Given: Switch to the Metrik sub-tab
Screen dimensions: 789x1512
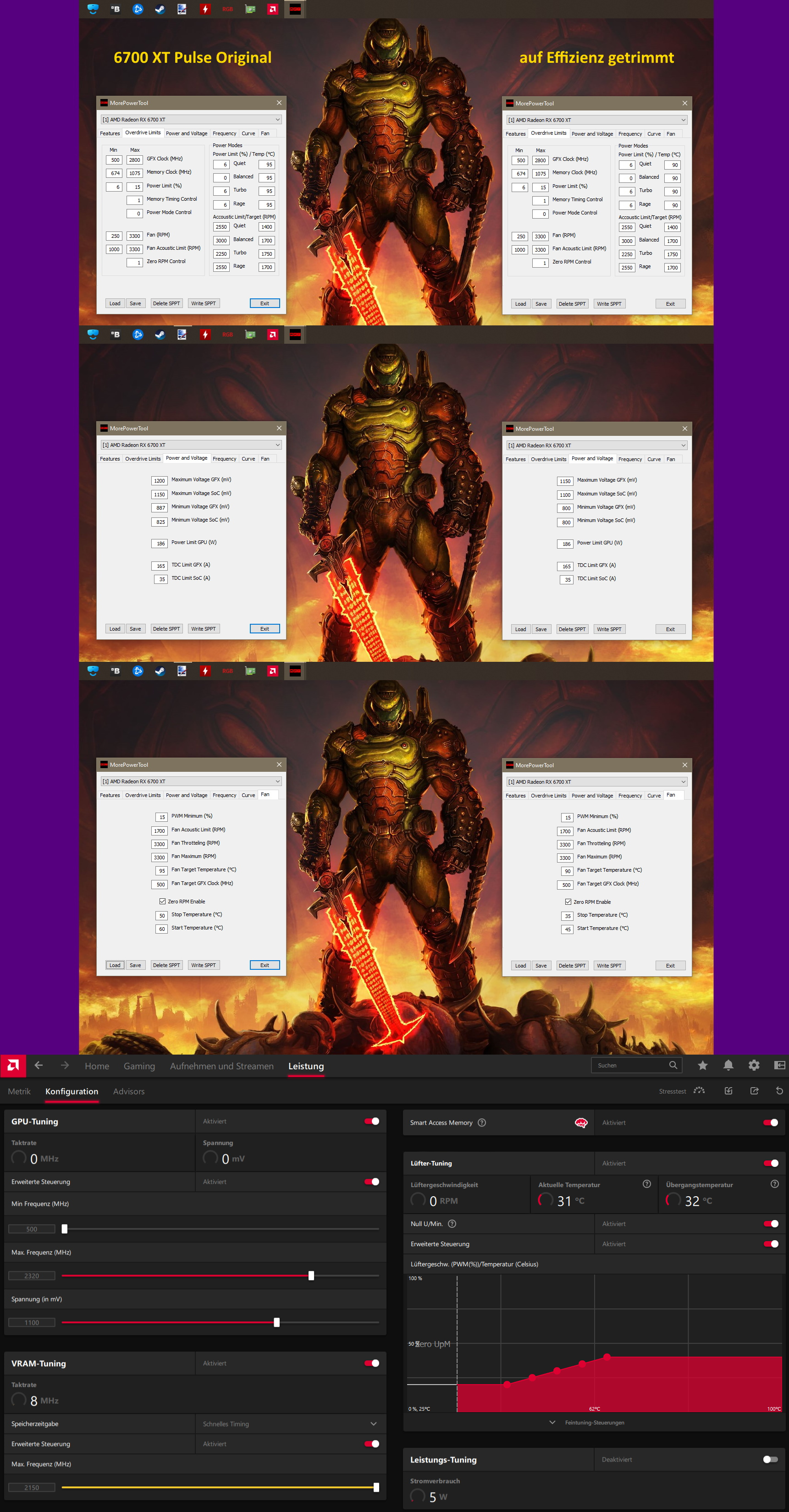Looking at the screenshot, I should point(19,1091).
